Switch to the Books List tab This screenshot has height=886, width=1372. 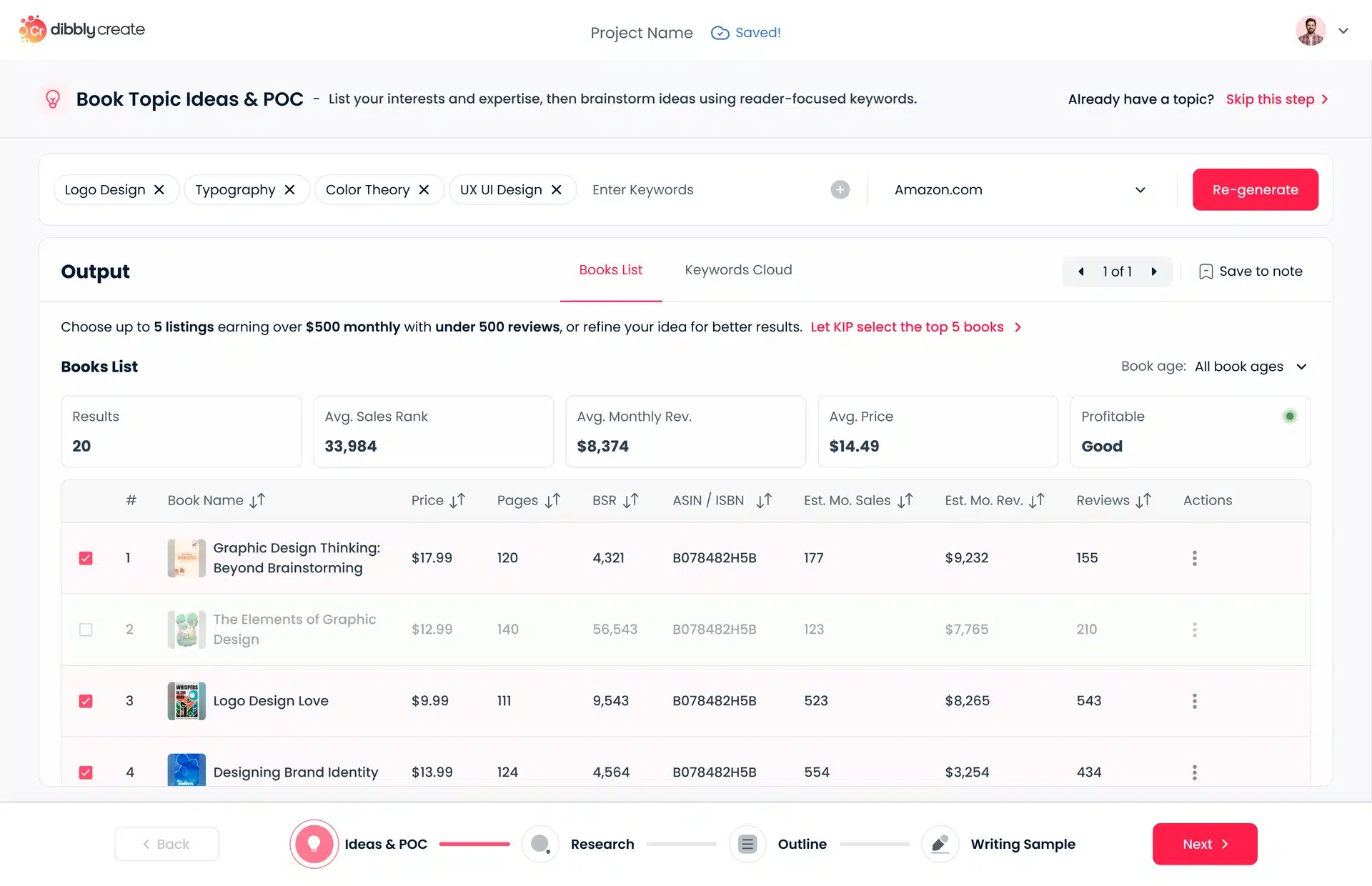[610, 270]
